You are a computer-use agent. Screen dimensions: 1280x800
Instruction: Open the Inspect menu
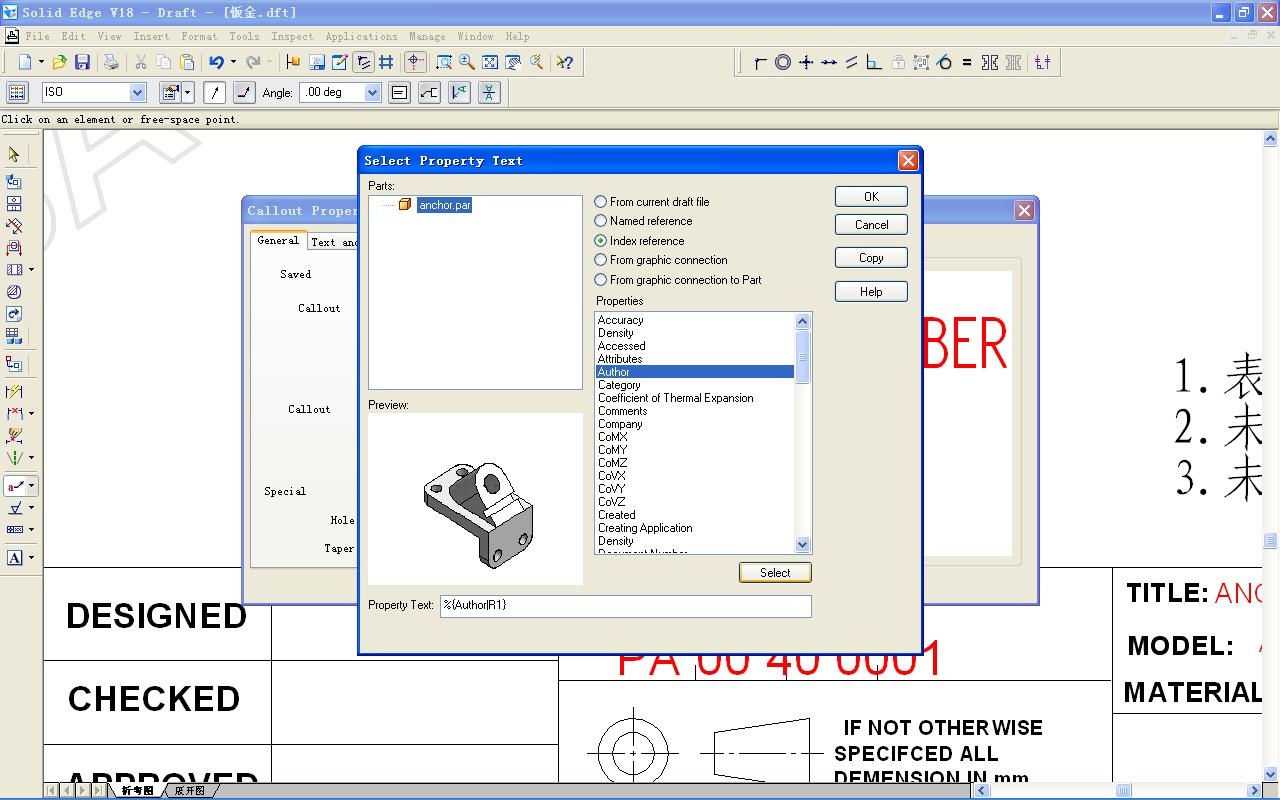292,36
